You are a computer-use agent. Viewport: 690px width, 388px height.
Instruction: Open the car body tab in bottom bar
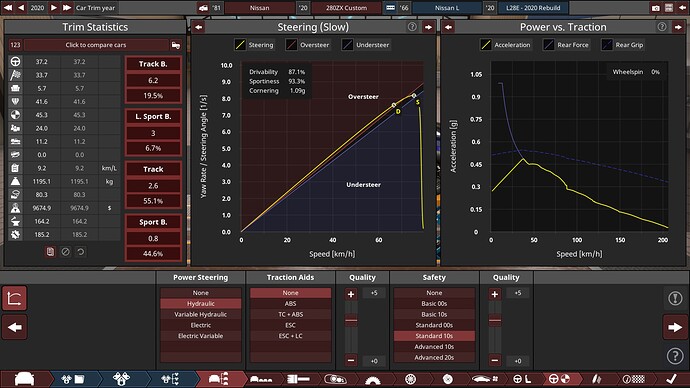tap(25, 379)
